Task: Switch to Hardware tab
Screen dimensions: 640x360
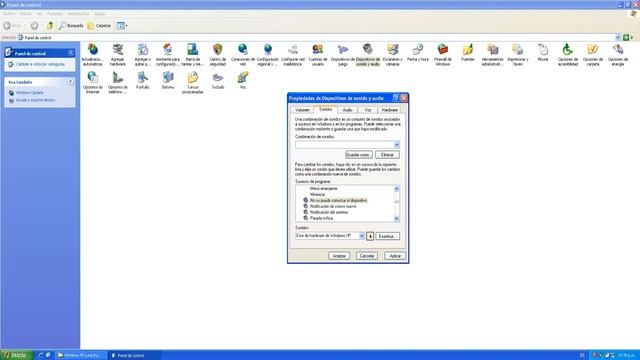Action: click(389, 110)
